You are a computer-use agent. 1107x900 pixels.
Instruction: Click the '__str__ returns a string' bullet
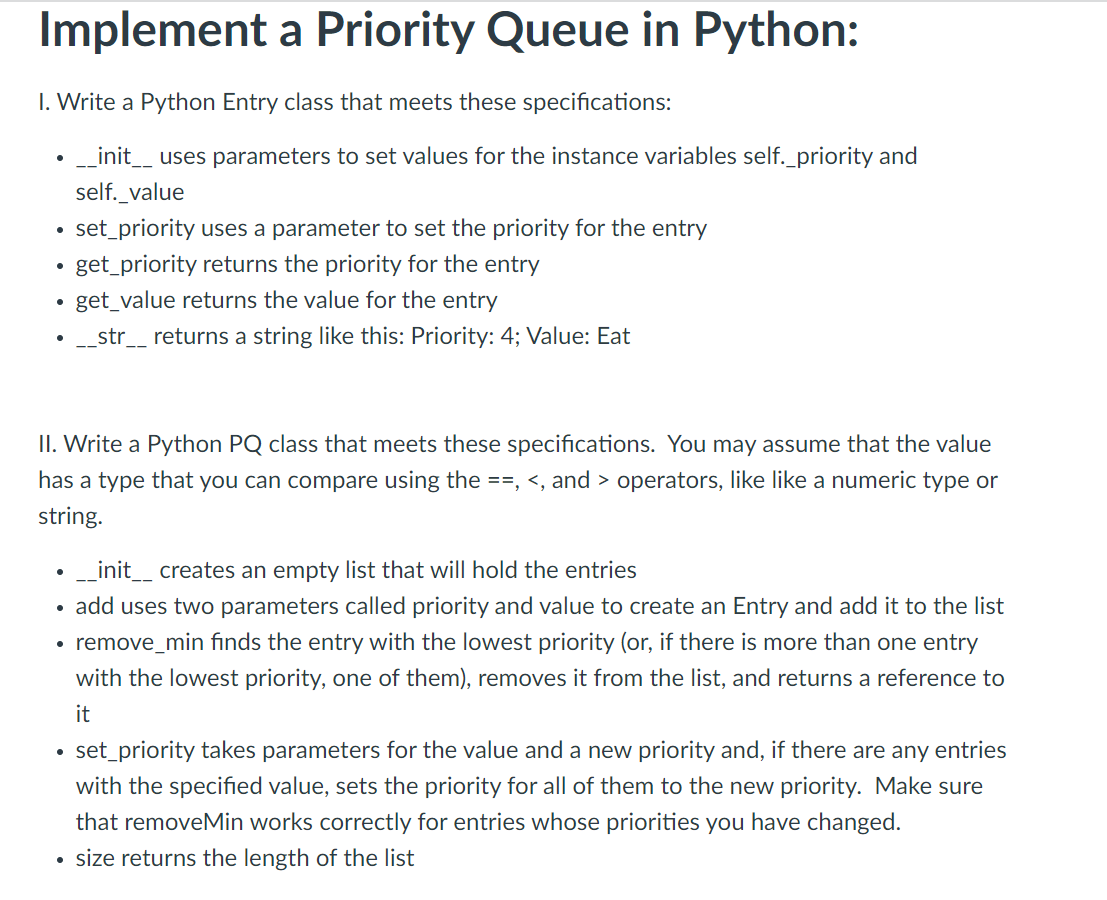click(352, 337)
